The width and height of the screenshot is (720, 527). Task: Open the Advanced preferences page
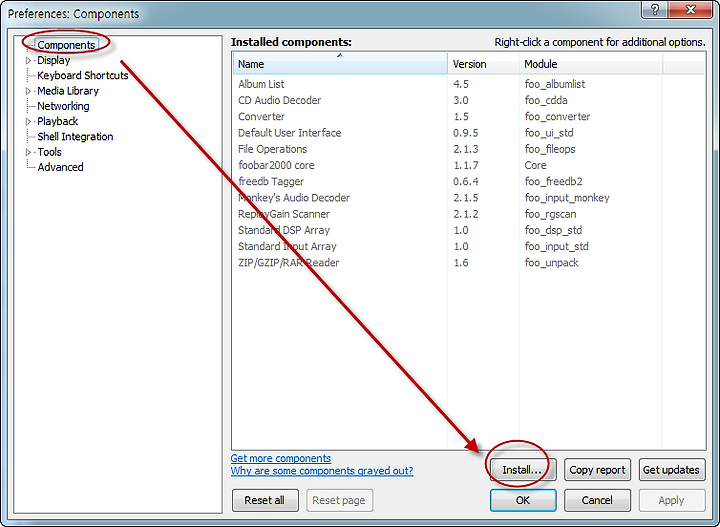(61, 167)
